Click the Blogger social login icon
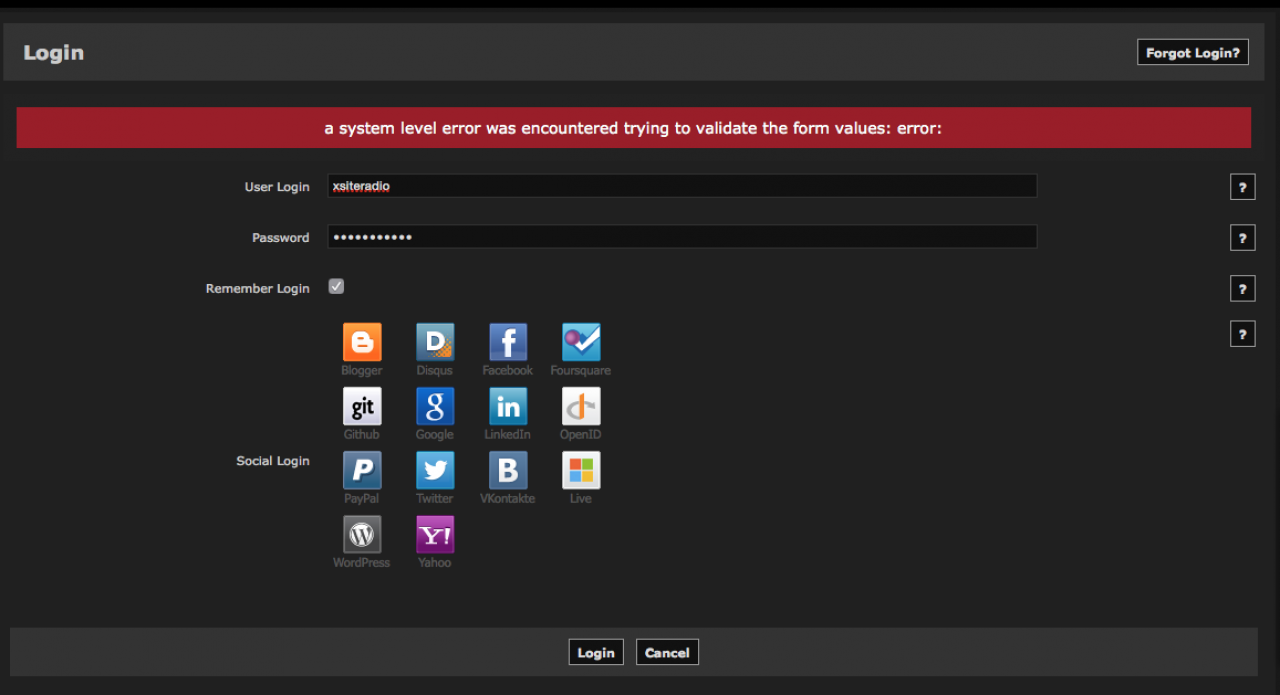This screenshot has height=695, width=1280. click(x=362, y=342)
